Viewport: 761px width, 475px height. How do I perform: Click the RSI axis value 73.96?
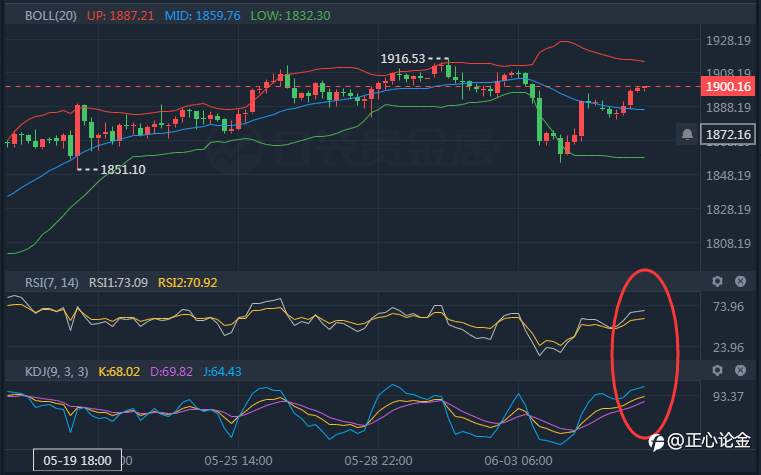pos(728,307)
